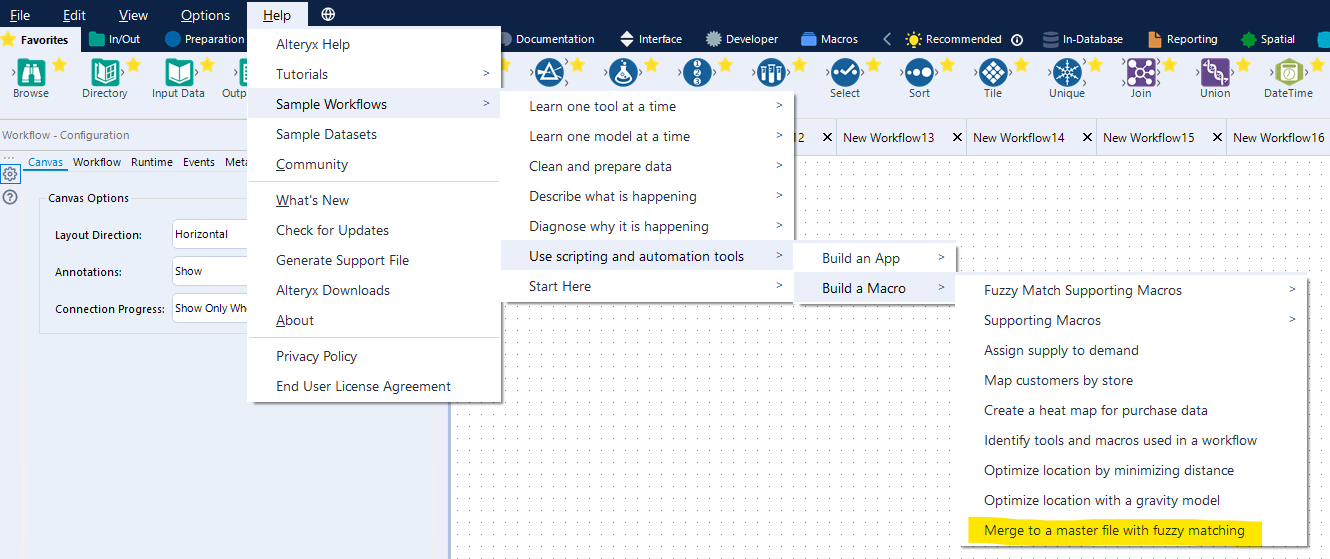
Task: Expand Clean and prepare data submenu
Action: (x=647, y=166)
